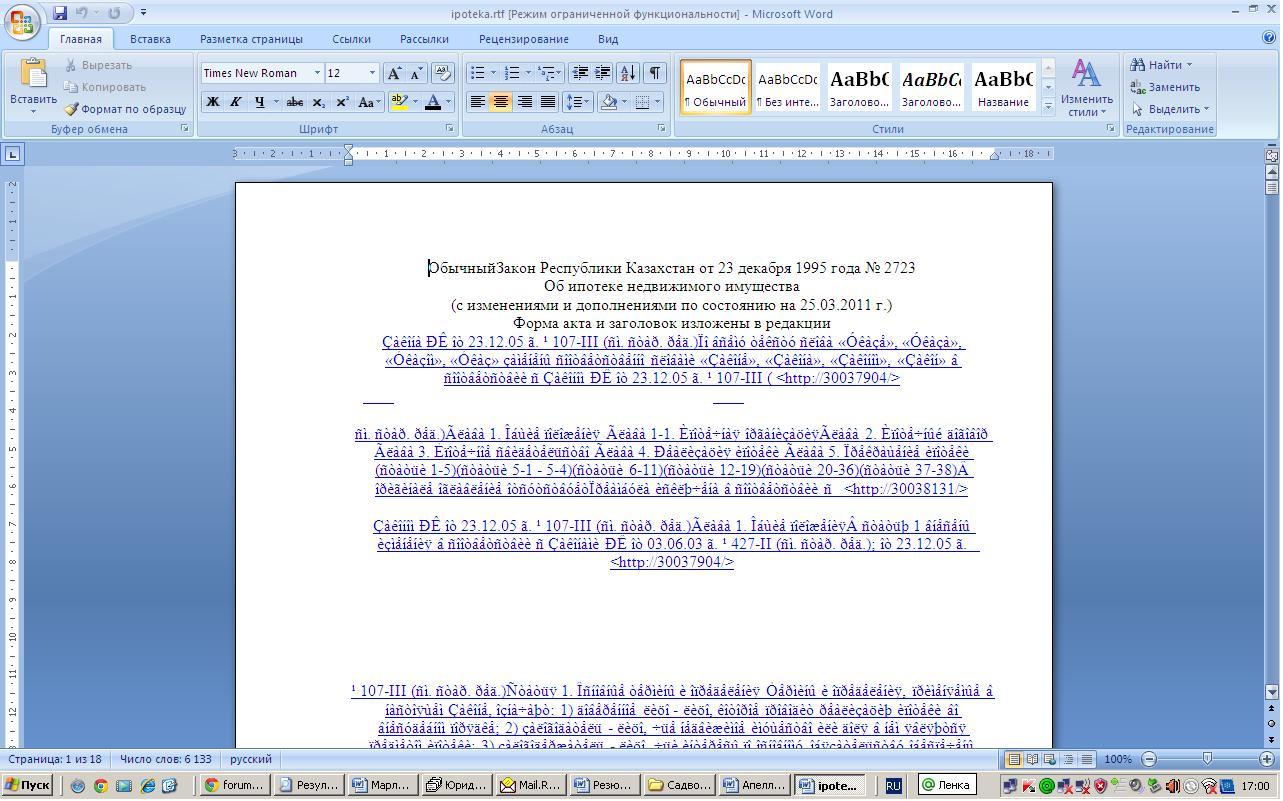Open multilevel list menu

(x=549, y=73)
